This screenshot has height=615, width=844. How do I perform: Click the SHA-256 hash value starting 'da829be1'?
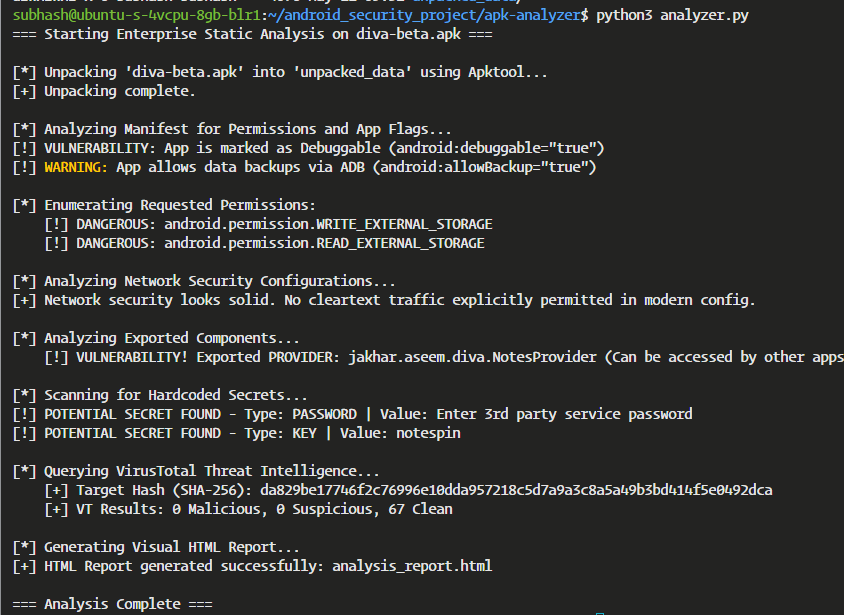tap(516, 490)
